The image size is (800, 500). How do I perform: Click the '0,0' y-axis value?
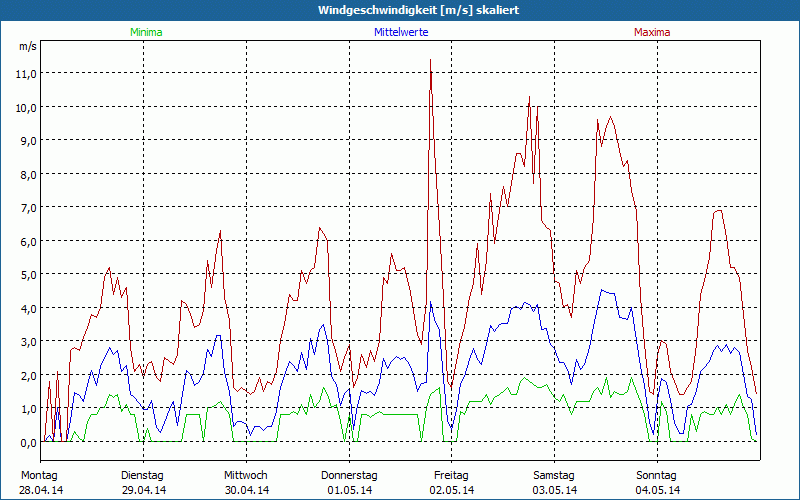coord(28,443)
